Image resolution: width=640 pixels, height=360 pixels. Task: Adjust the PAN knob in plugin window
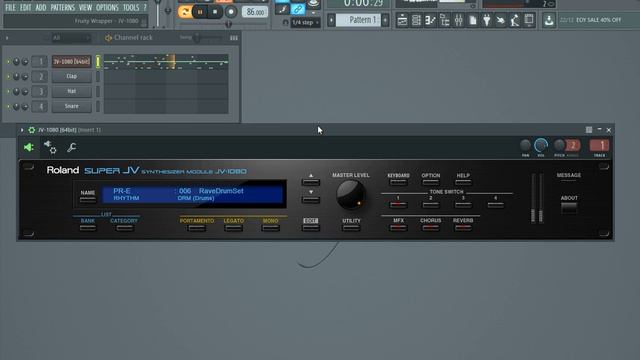[525, 145]
